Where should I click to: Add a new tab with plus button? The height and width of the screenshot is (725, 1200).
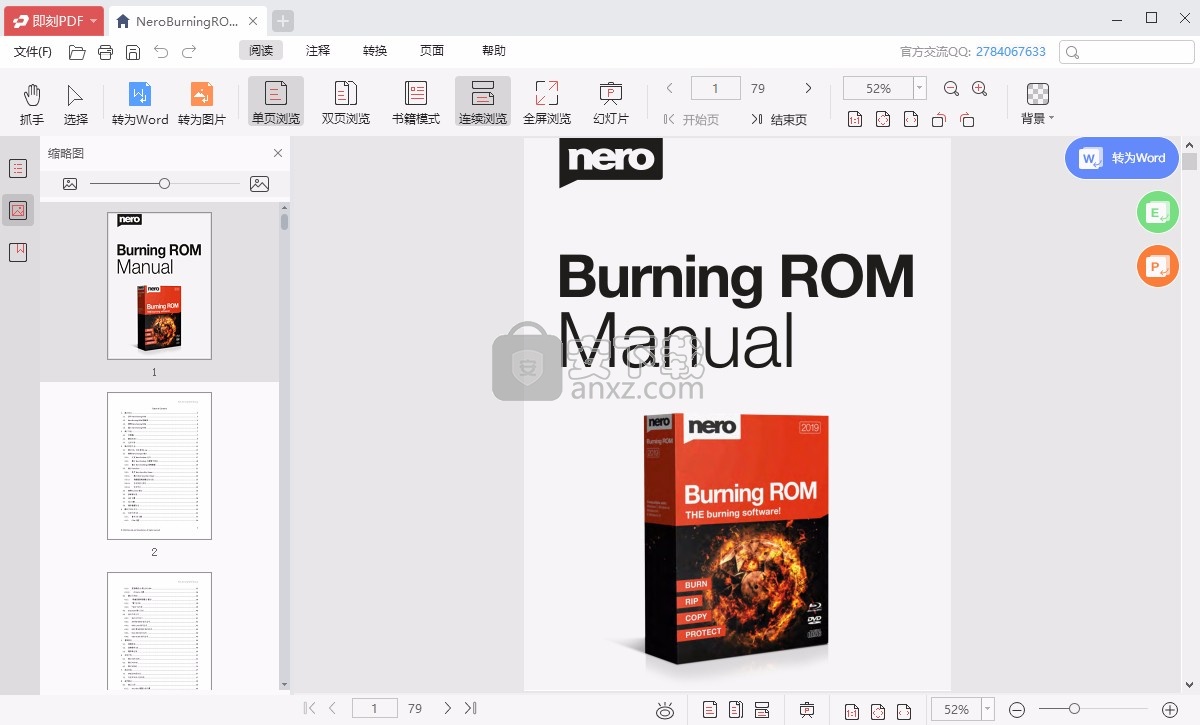283,21
